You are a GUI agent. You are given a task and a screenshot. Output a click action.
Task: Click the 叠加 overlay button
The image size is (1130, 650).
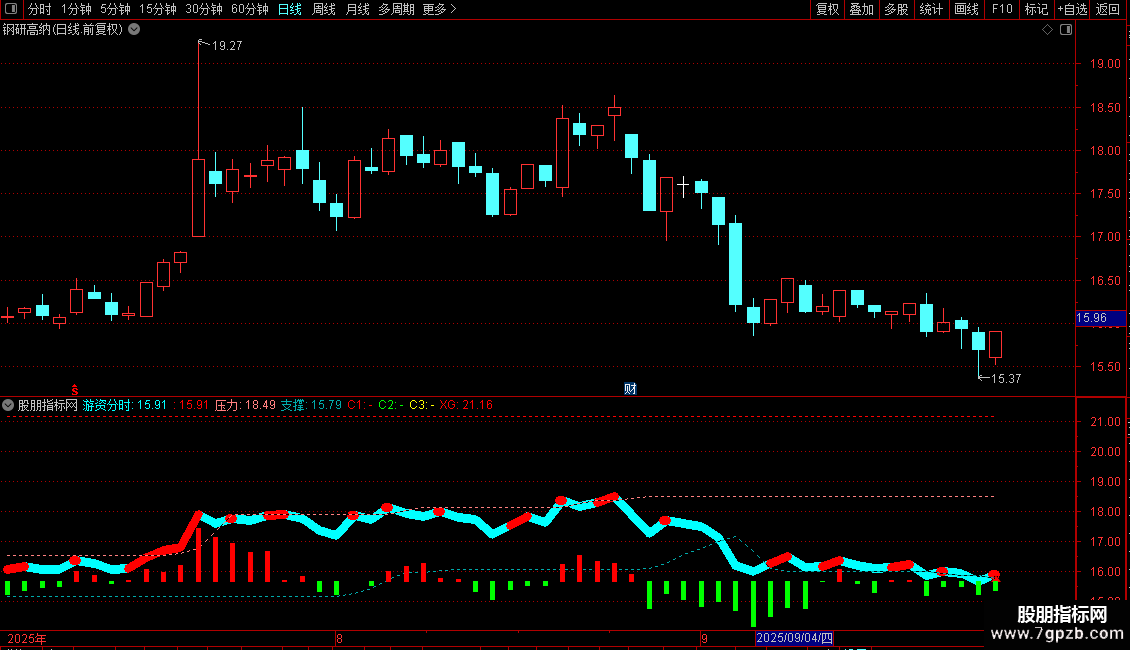pos(861,9)
